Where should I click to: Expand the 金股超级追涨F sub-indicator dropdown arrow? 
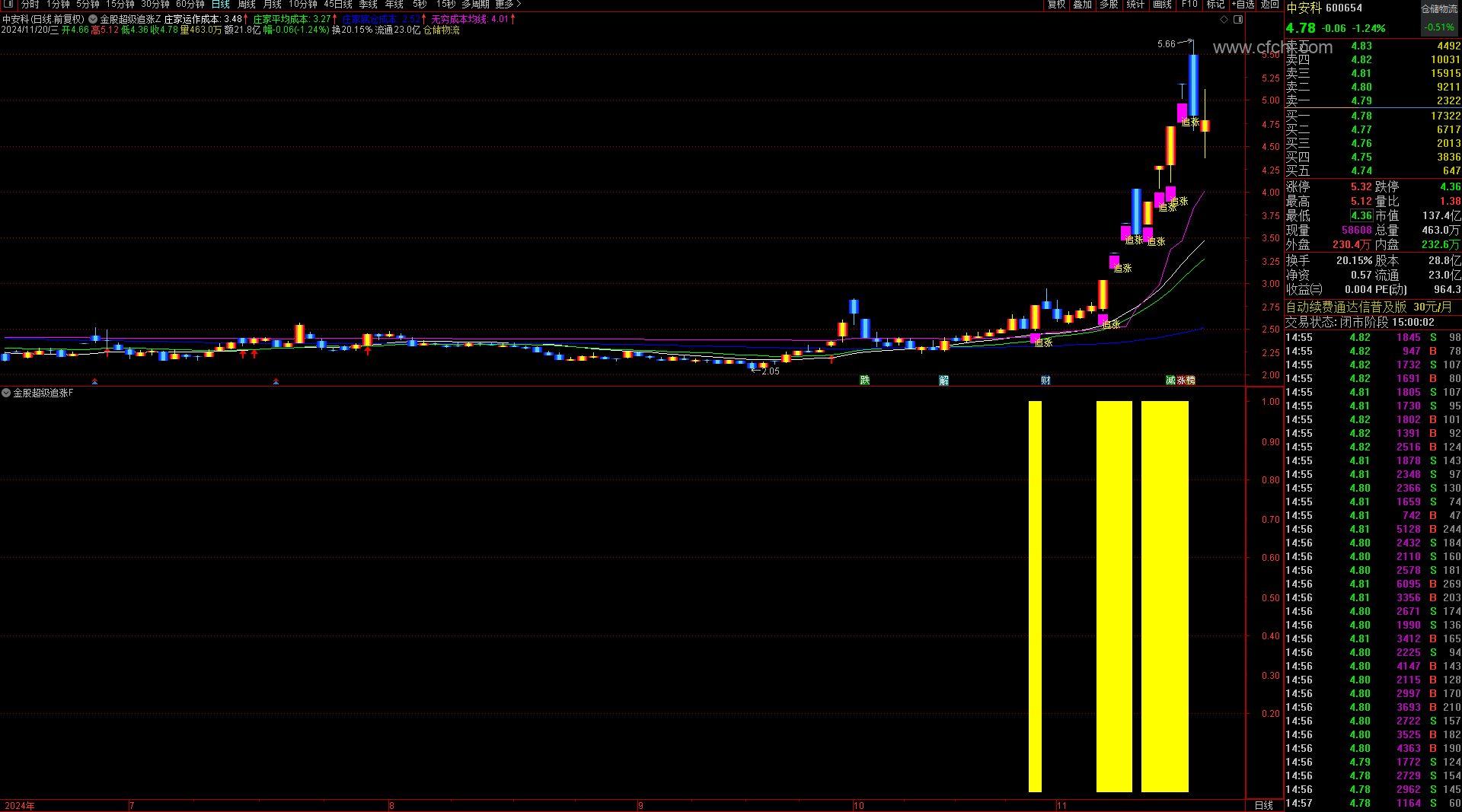click(6, 393)
